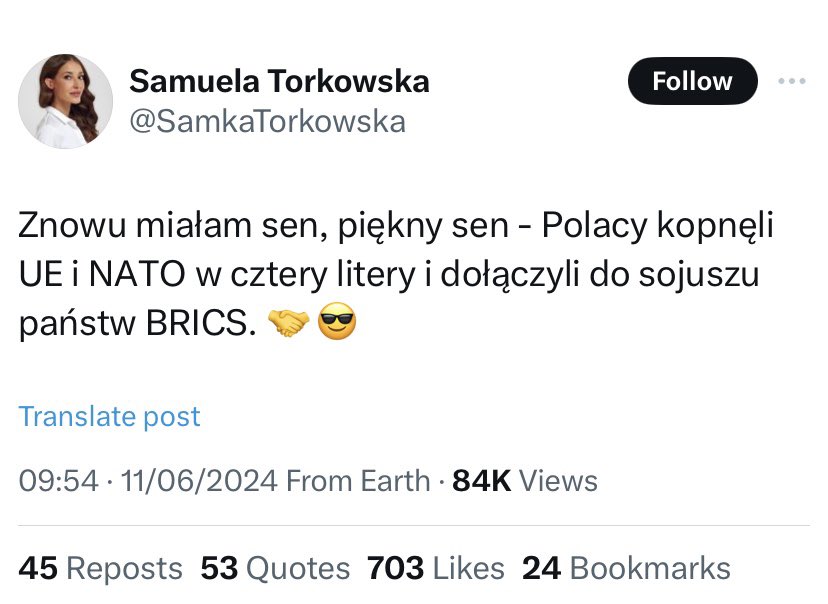
Task: Click the handshake emoji in the post
Action: 289,324
